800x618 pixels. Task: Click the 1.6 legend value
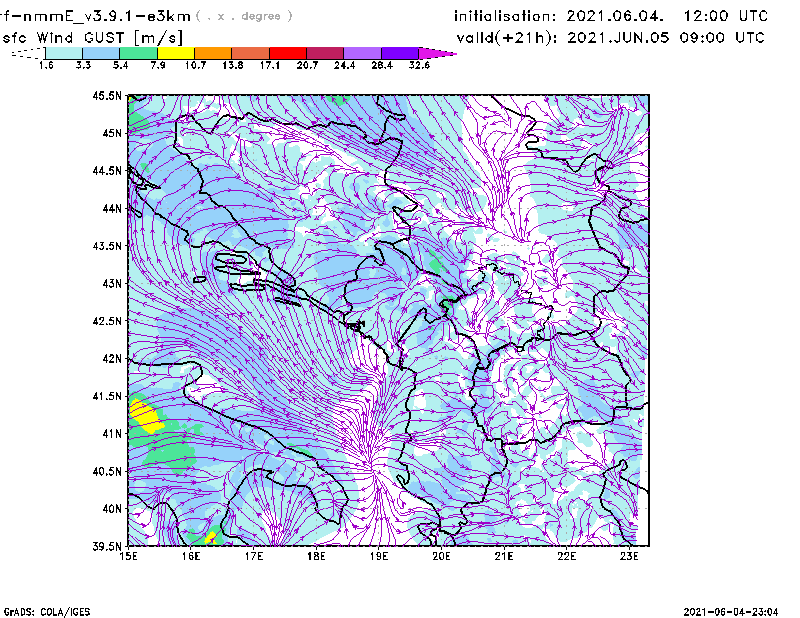click(x=46, y=65)
